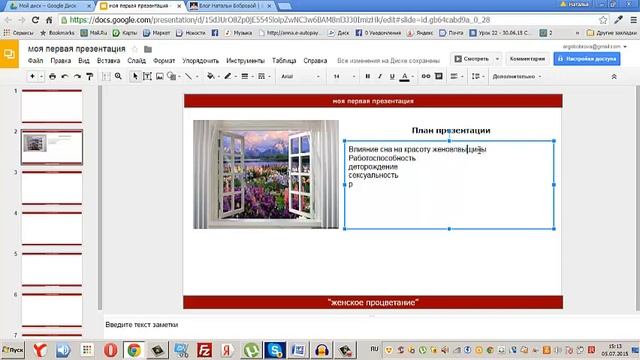This screenshot has height=360, width=640.
Task: Click the План презентации slide title
Action: click(451, 130)
